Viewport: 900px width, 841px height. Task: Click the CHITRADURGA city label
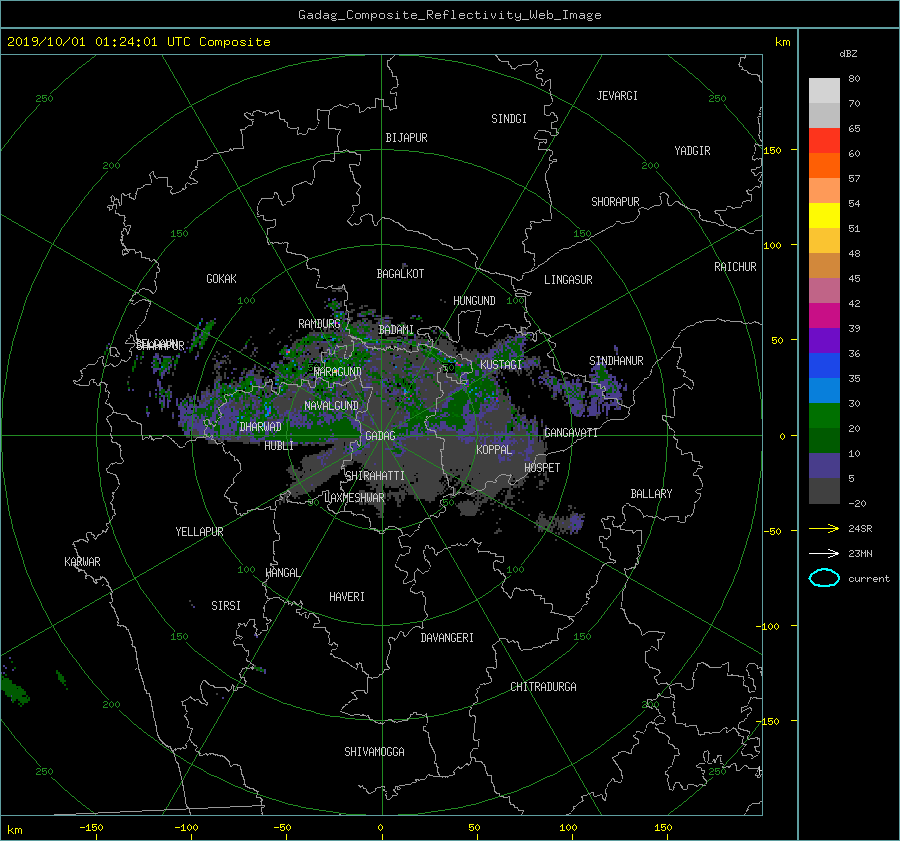(x=543, y=687)
